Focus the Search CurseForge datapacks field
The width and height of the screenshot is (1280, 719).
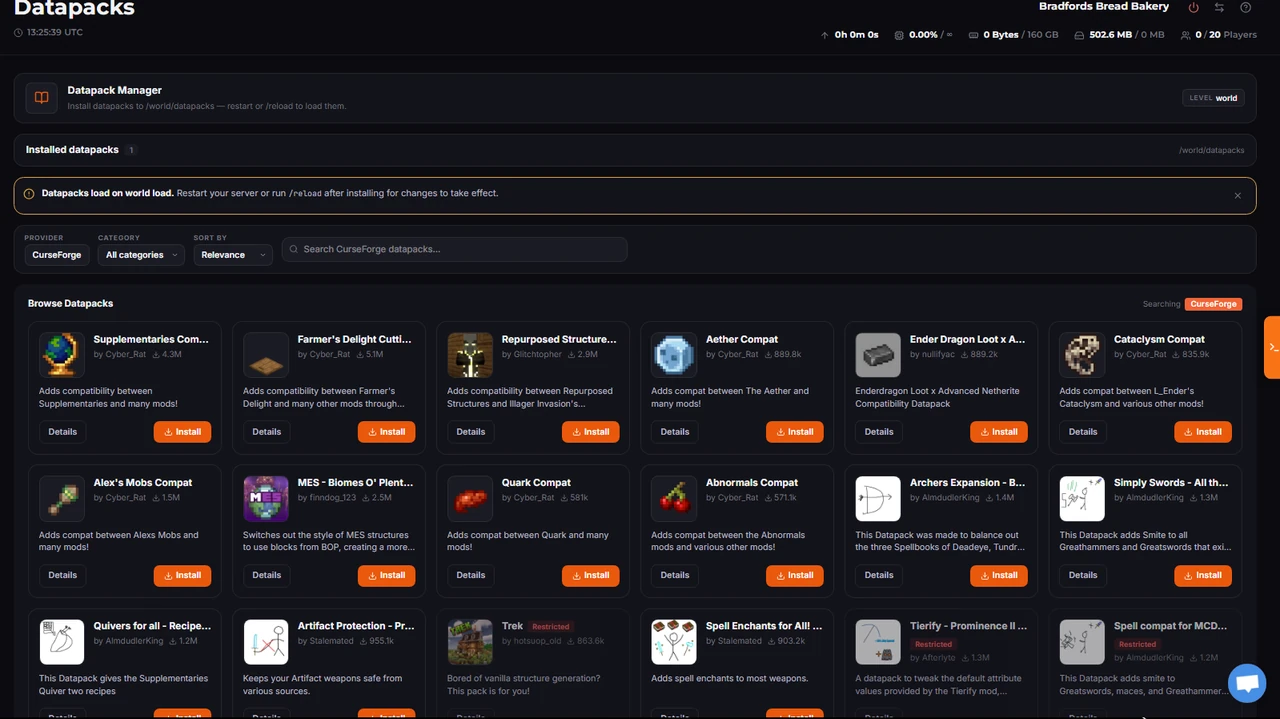click(454, 249)
